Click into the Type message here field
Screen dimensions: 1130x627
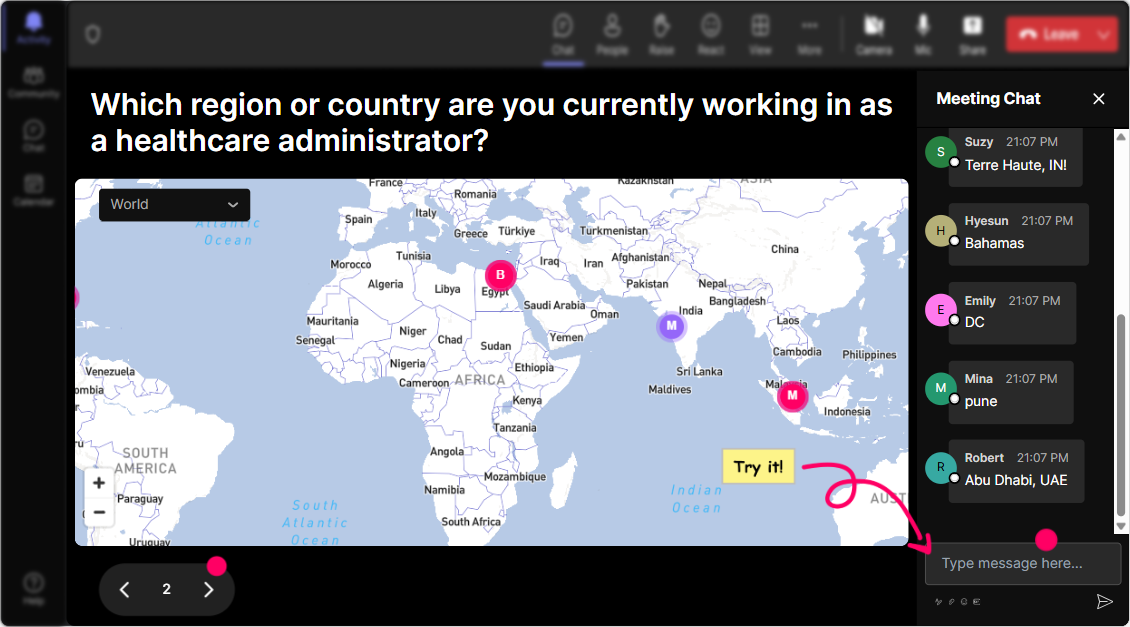(x=1023, y=564)
